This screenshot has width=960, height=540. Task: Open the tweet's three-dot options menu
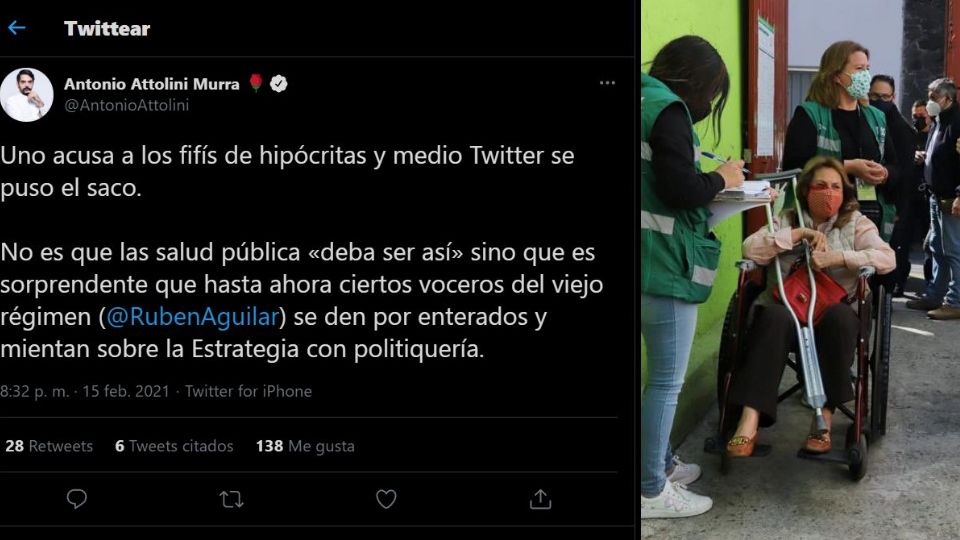(607, 83)
